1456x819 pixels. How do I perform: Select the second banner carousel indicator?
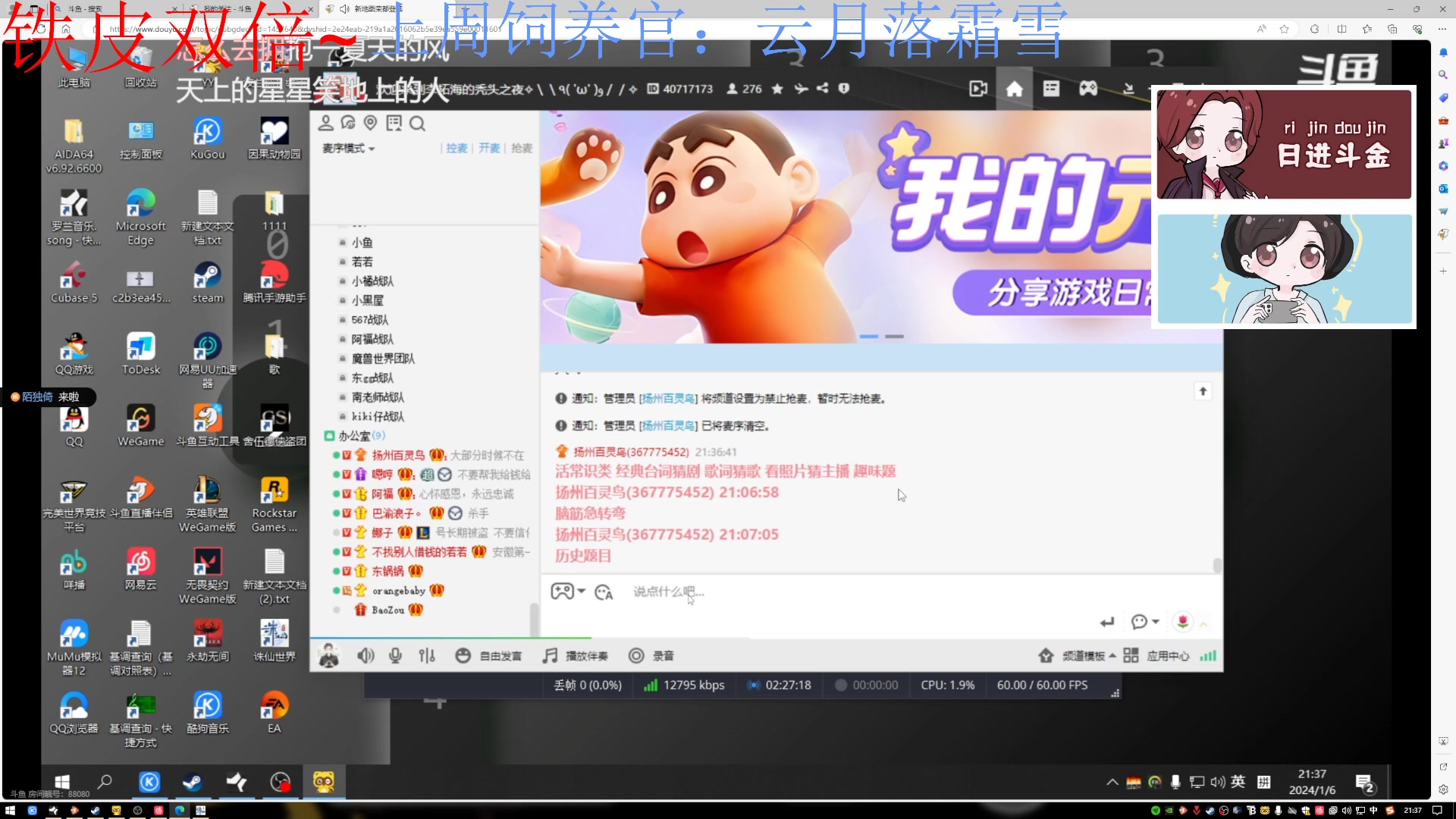point(895,336)
